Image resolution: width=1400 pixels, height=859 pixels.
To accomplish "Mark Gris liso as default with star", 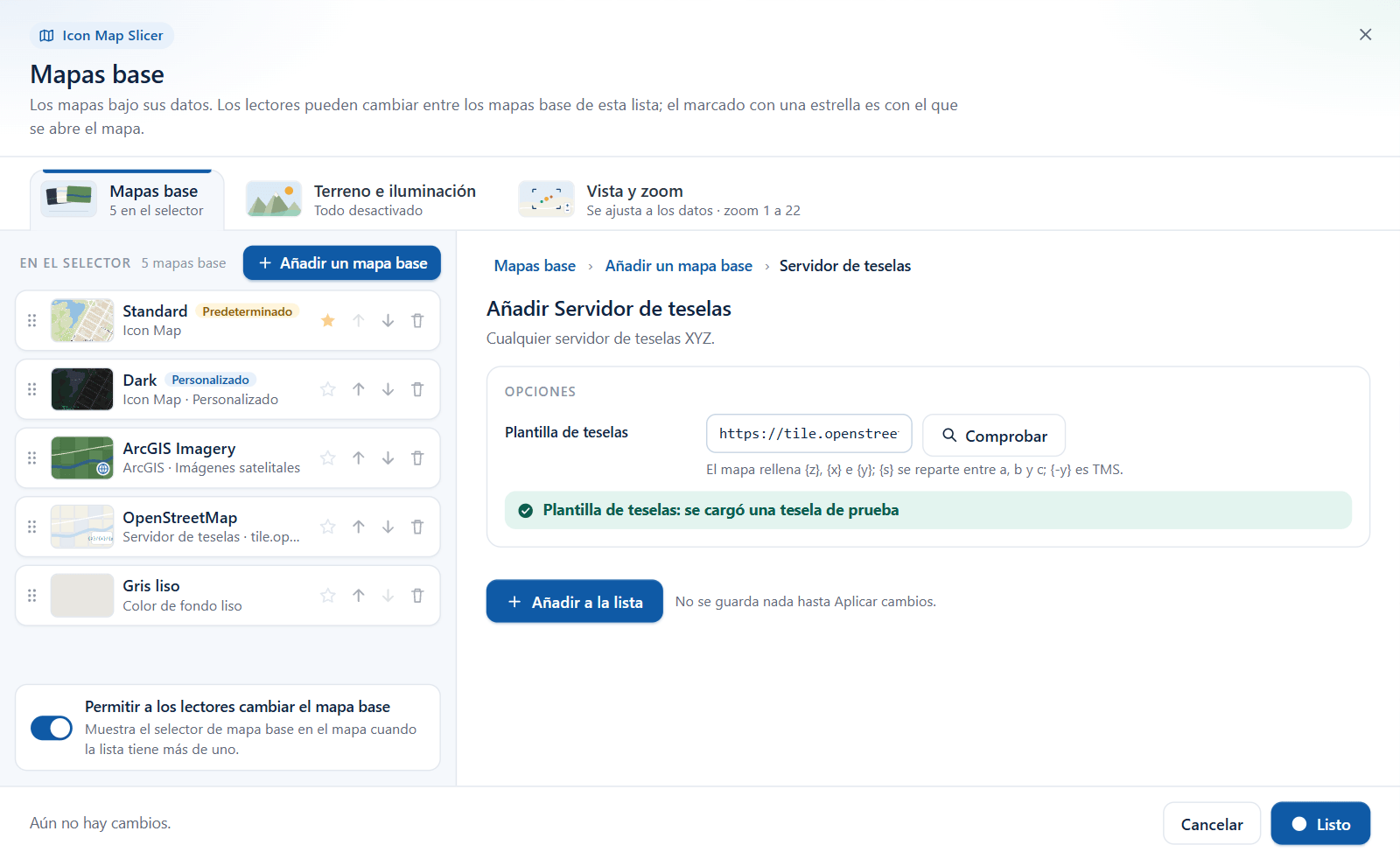I will coord(328,596).
